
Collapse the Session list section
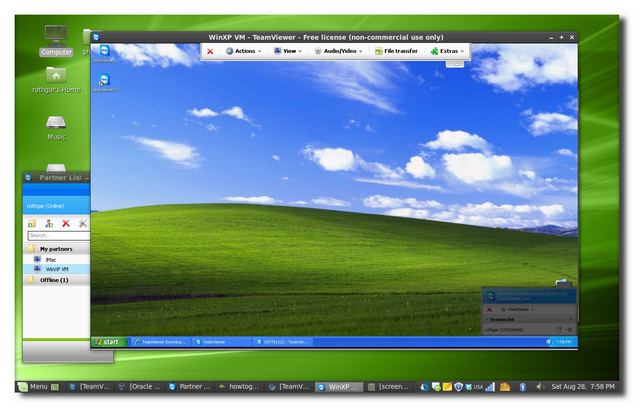click(487, 319)
